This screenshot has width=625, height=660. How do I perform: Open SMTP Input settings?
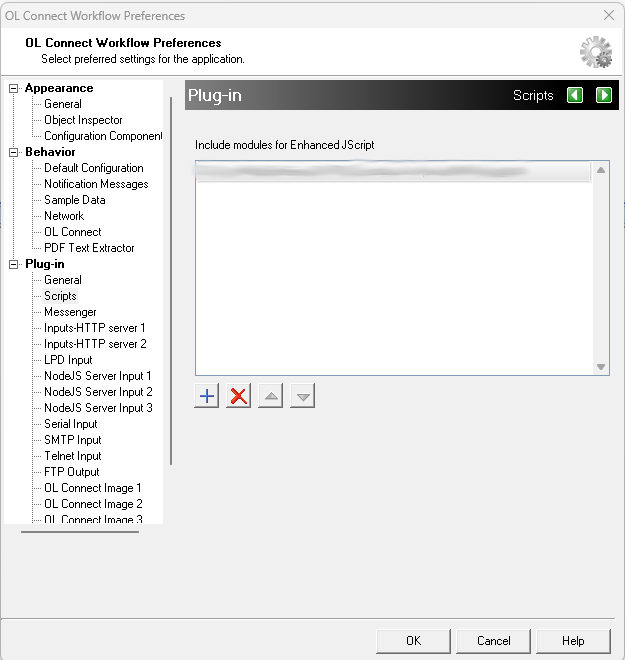[72, 440]
